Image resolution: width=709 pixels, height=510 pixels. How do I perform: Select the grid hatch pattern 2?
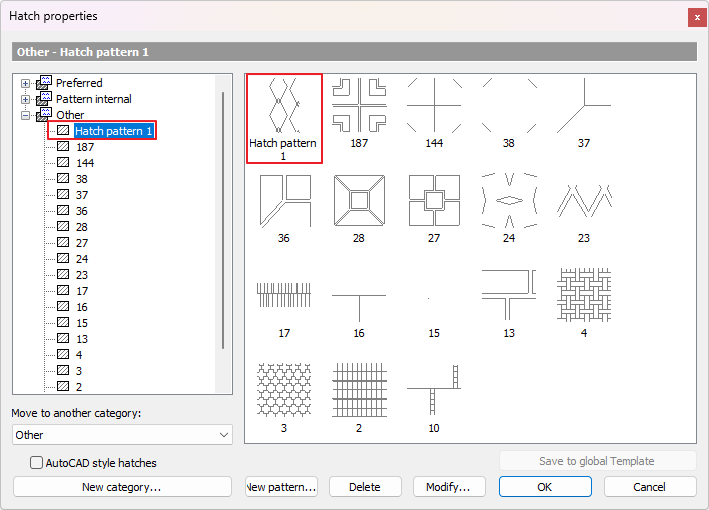[x=359, y=390]
